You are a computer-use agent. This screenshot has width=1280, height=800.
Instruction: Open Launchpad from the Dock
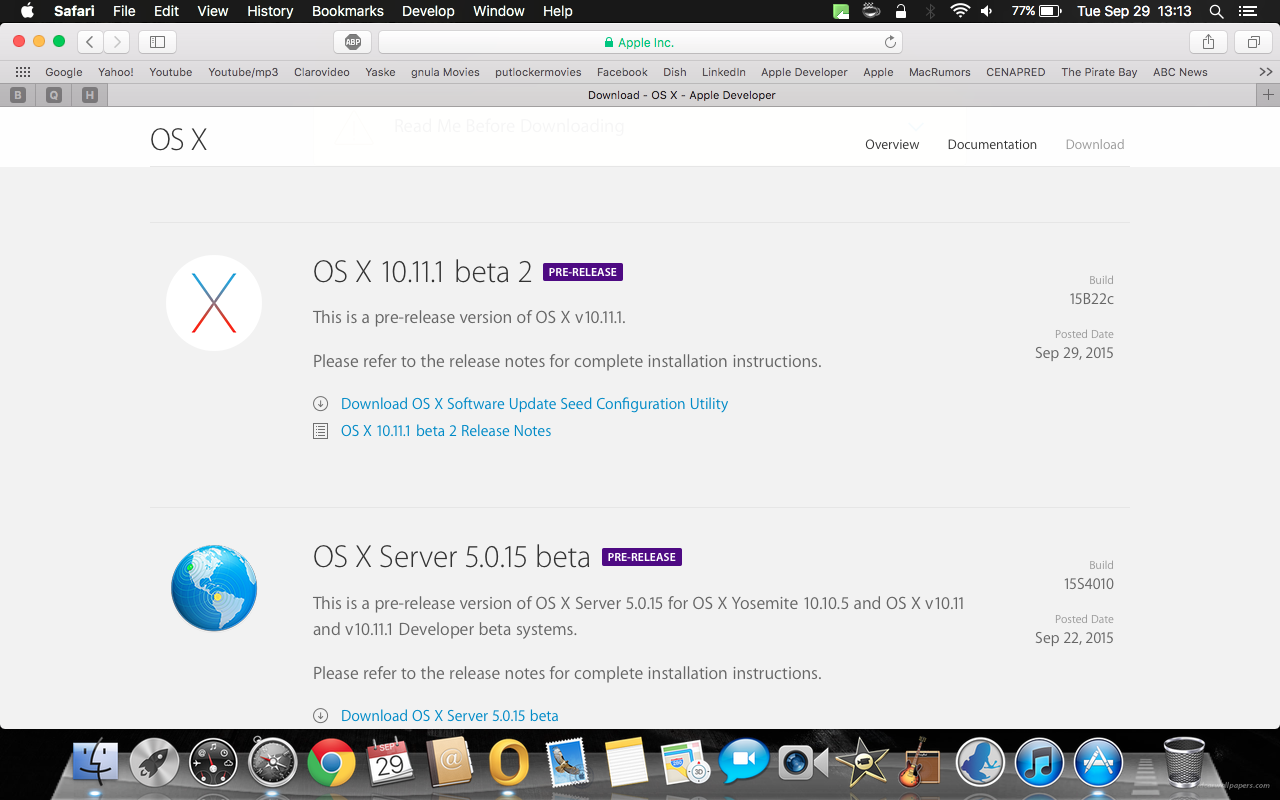pyautogui.click(x=154, y=764)
